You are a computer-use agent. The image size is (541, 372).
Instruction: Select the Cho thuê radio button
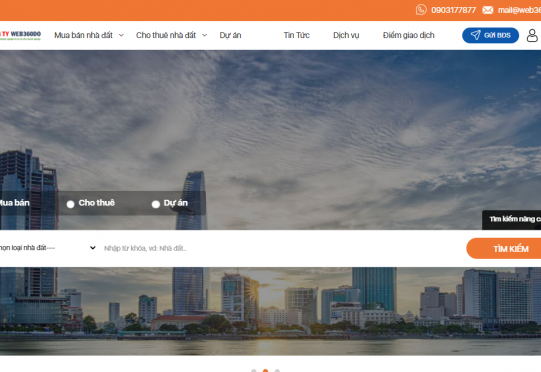(70, 204)
